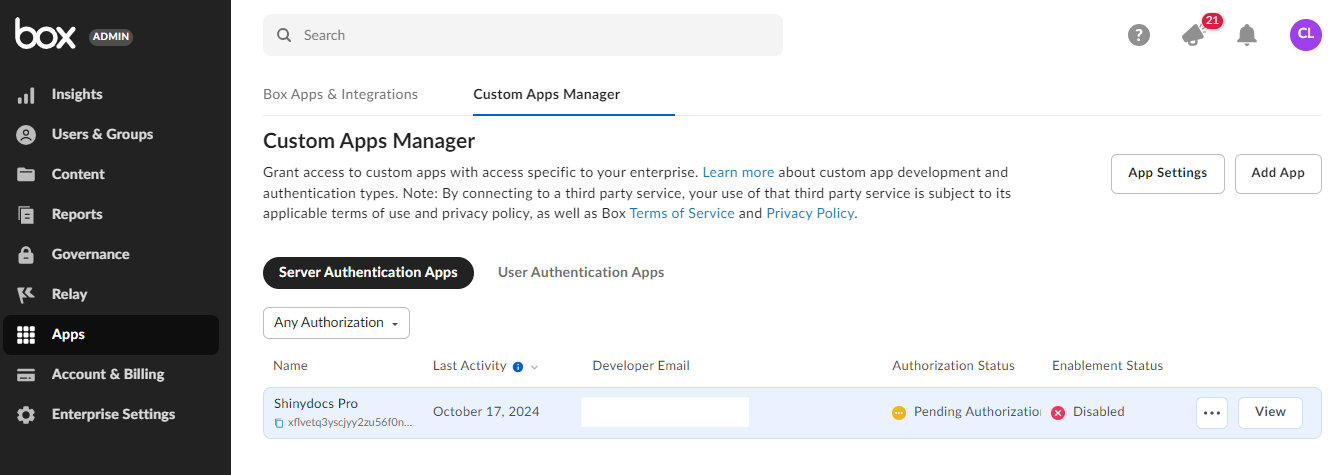Select Server Authentication Apps toggle
The image size is (1340, 475).
tap(368, 272)
